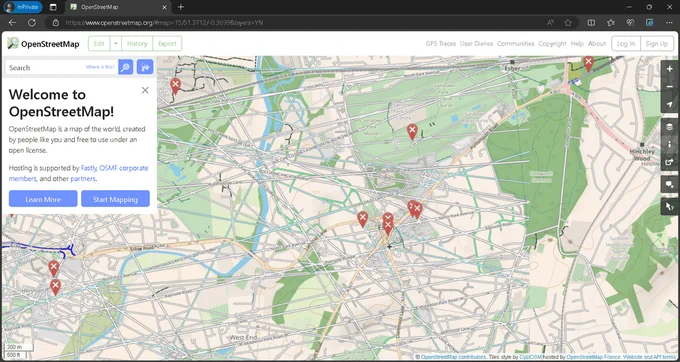Click the Log In button

[626, 43]
